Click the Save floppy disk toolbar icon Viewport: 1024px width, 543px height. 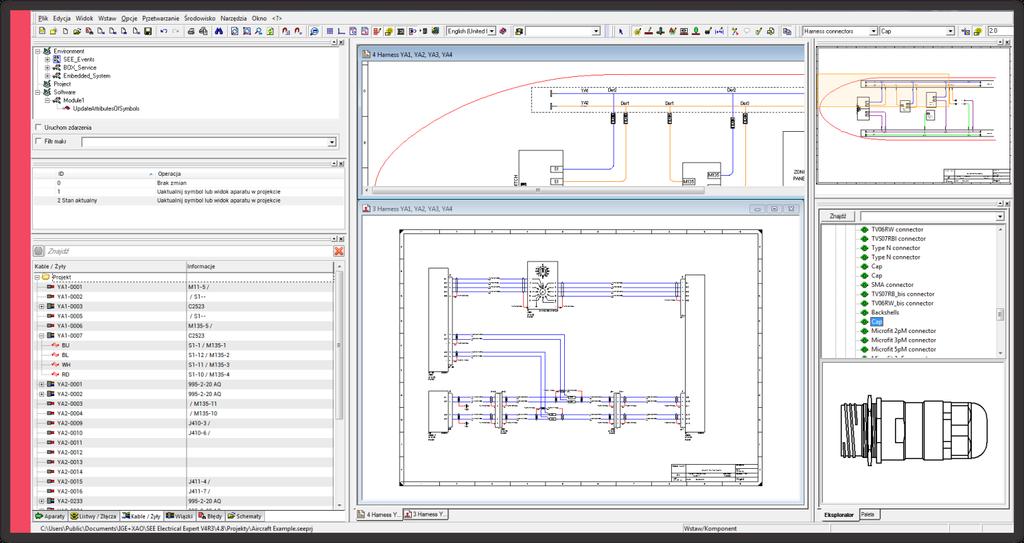pyautogui.click(x=148, y=31)
